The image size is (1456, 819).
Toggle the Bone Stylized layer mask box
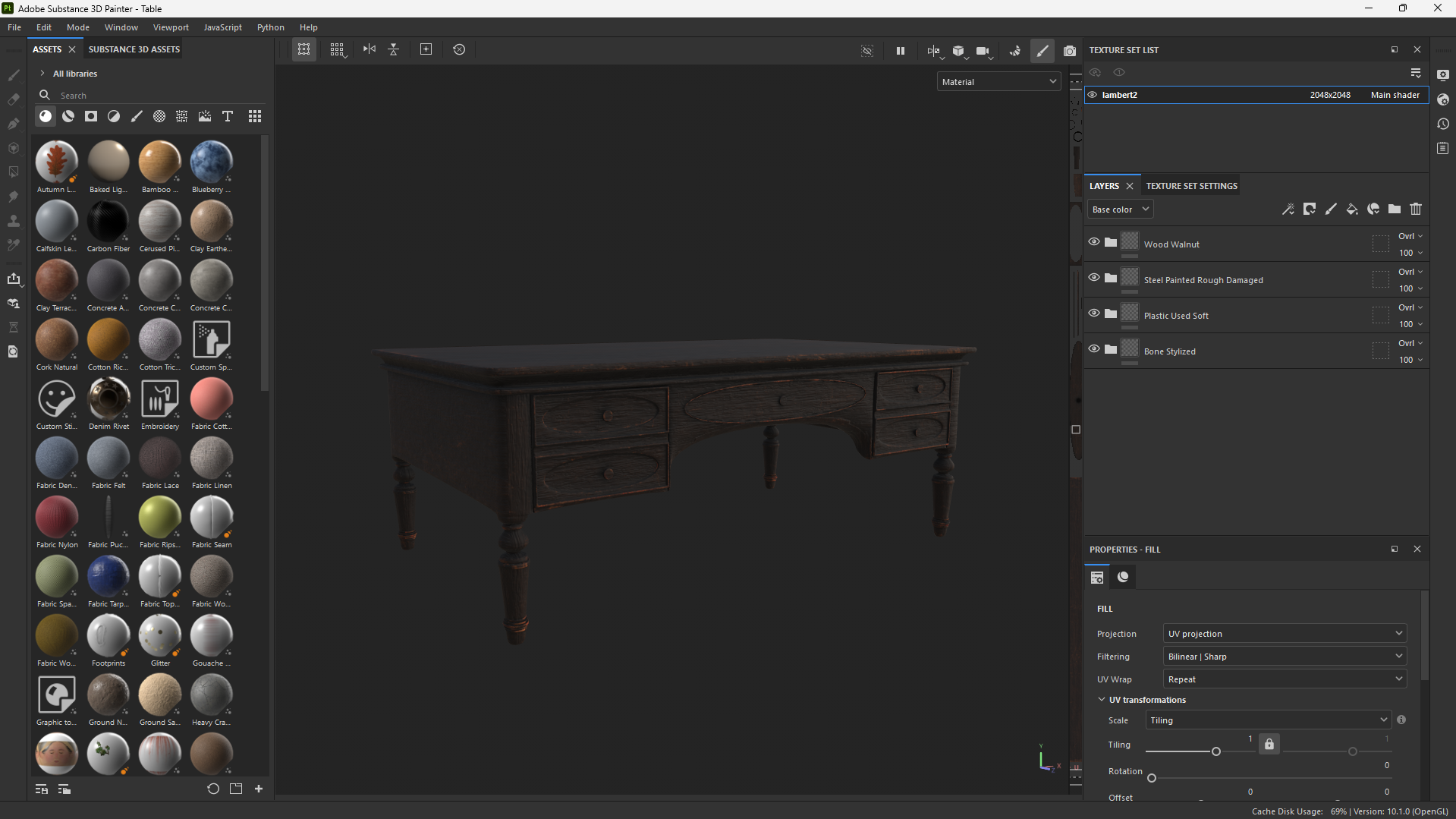coord(1381,351)
